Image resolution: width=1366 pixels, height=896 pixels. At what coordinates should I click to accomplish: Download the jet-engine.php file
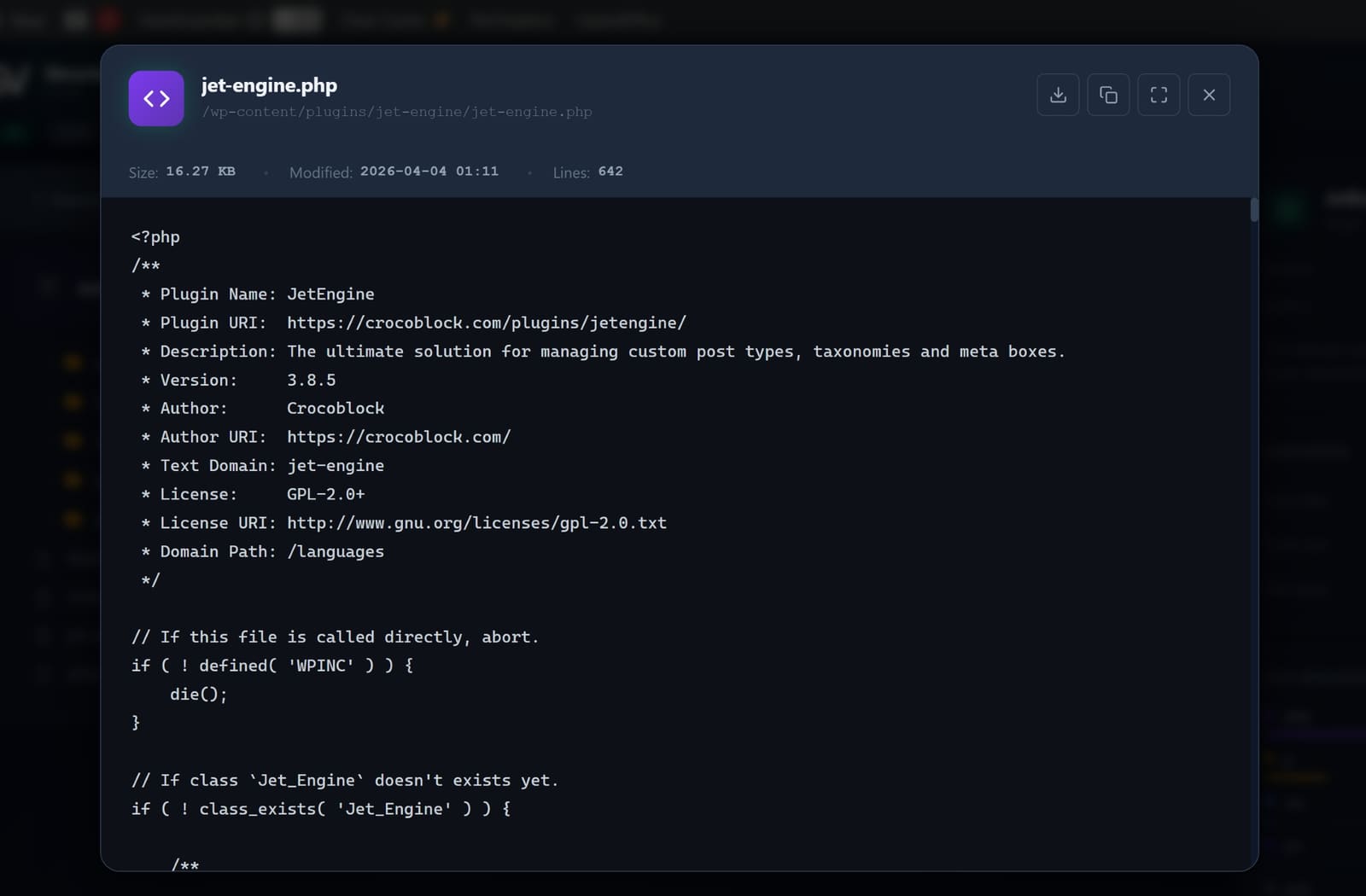point(1058,95)
